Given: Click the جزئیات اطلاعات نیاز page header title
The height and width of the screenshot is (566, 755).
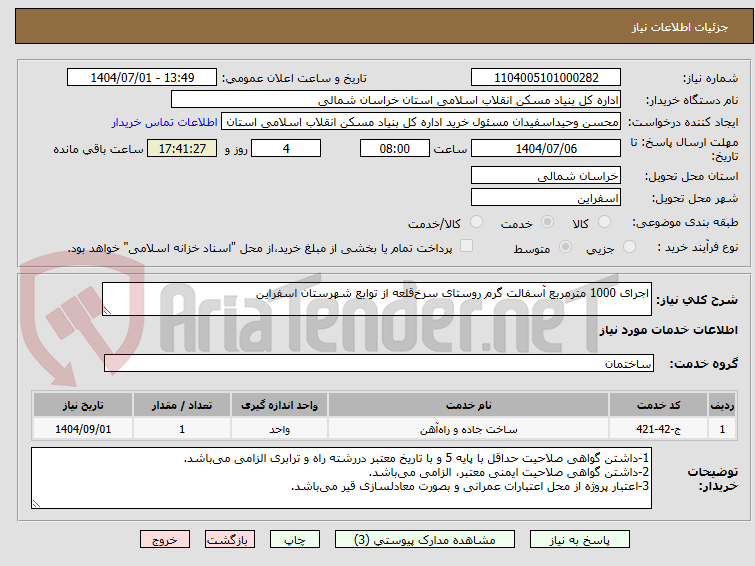Looking at the screenshot, I should pos(680,27).
